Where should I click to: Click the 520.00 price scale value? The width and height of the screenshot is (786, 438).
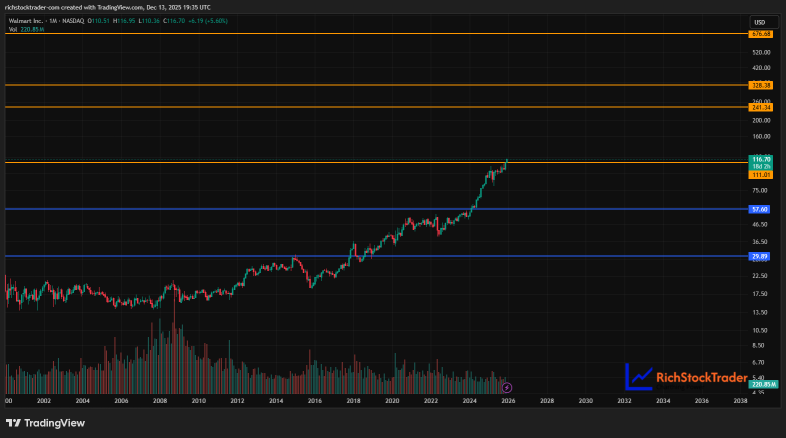(x=760, y=52)
